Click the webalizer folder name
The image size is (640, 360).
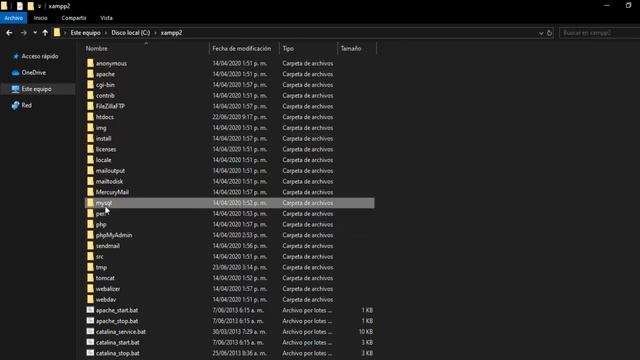pos(108,289)
